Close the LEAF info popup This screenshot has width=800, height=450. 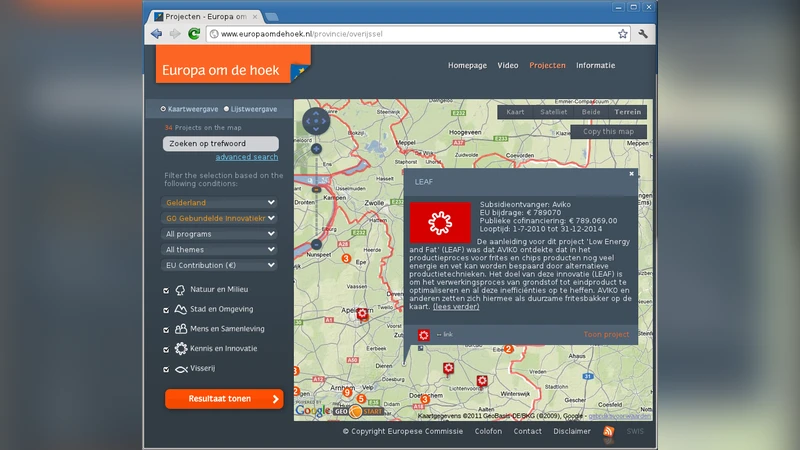631,174
